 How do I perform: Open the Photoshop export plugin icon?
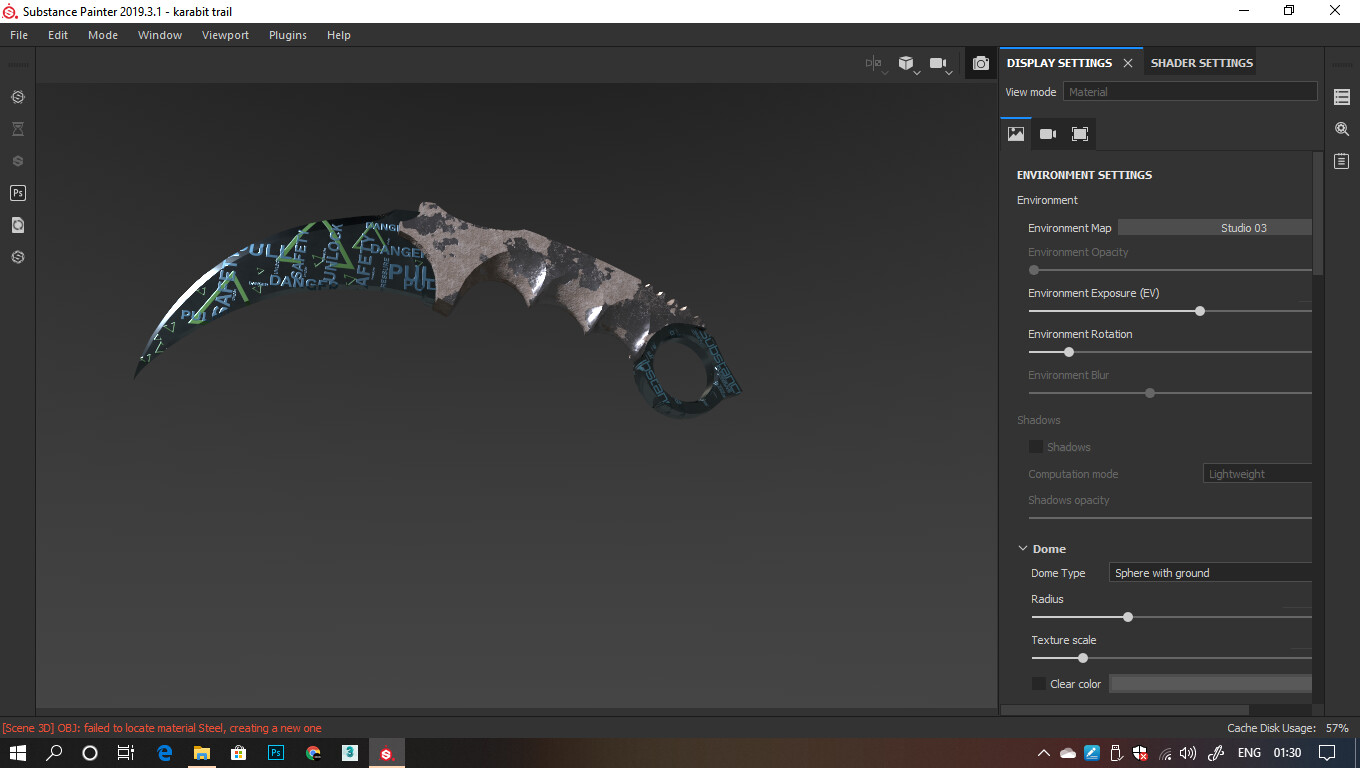[x=17, y=192]
